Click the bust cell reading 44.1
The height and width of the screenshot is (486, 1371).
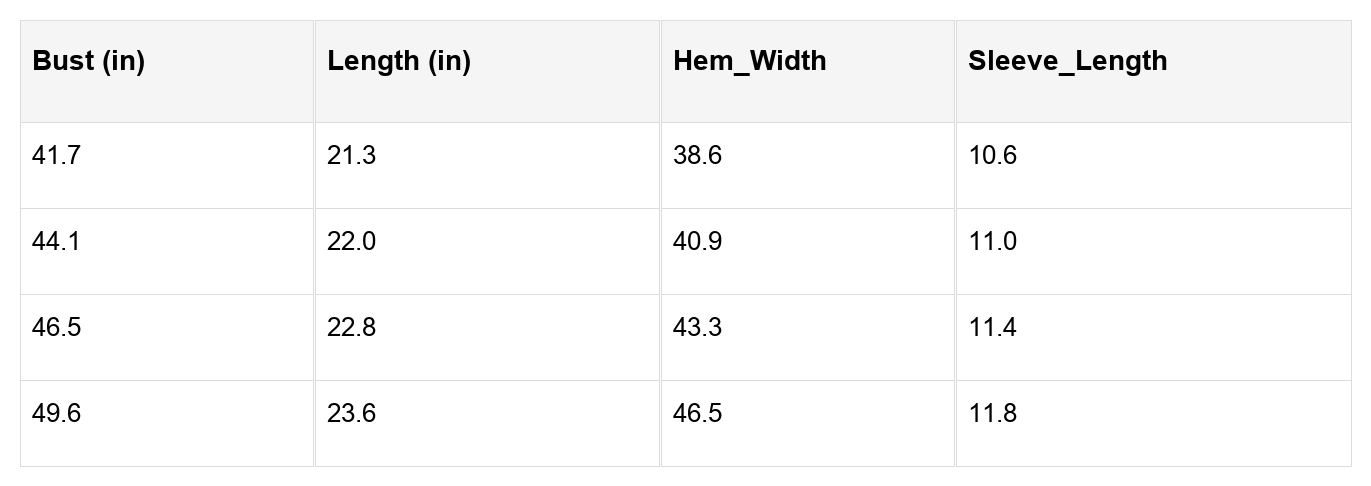pos(56,242)
